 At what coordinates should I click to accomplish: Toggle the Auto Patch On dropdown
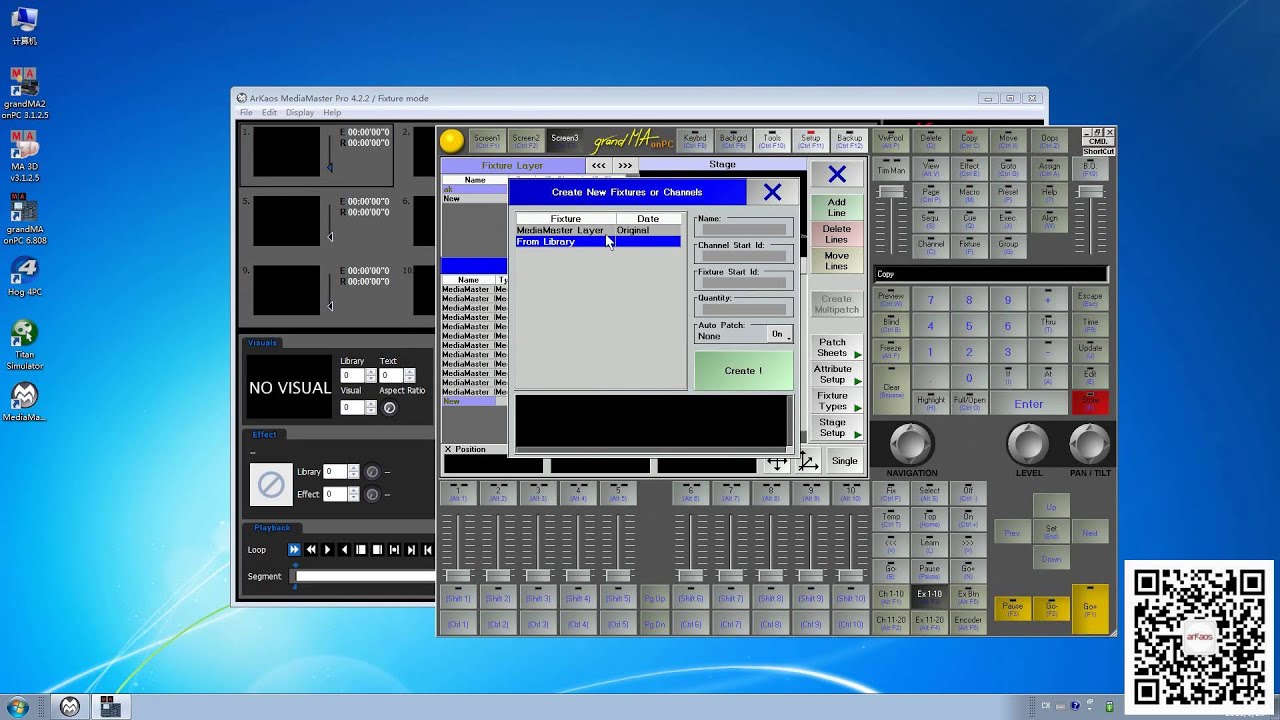coord(780,334)
